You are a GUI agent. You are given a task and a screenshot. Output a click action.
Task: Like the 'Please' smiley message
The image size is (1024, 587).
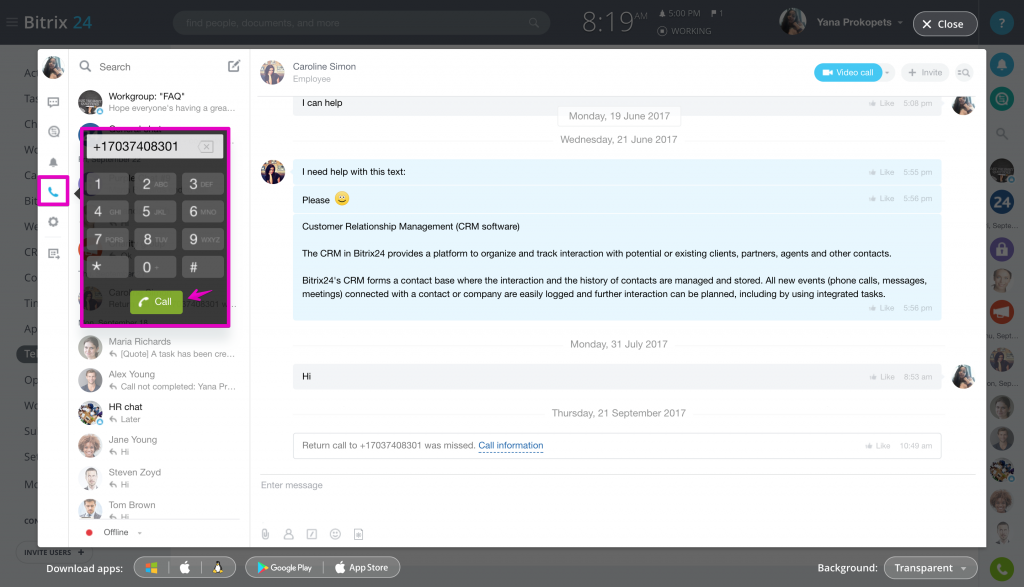(881, 198)
